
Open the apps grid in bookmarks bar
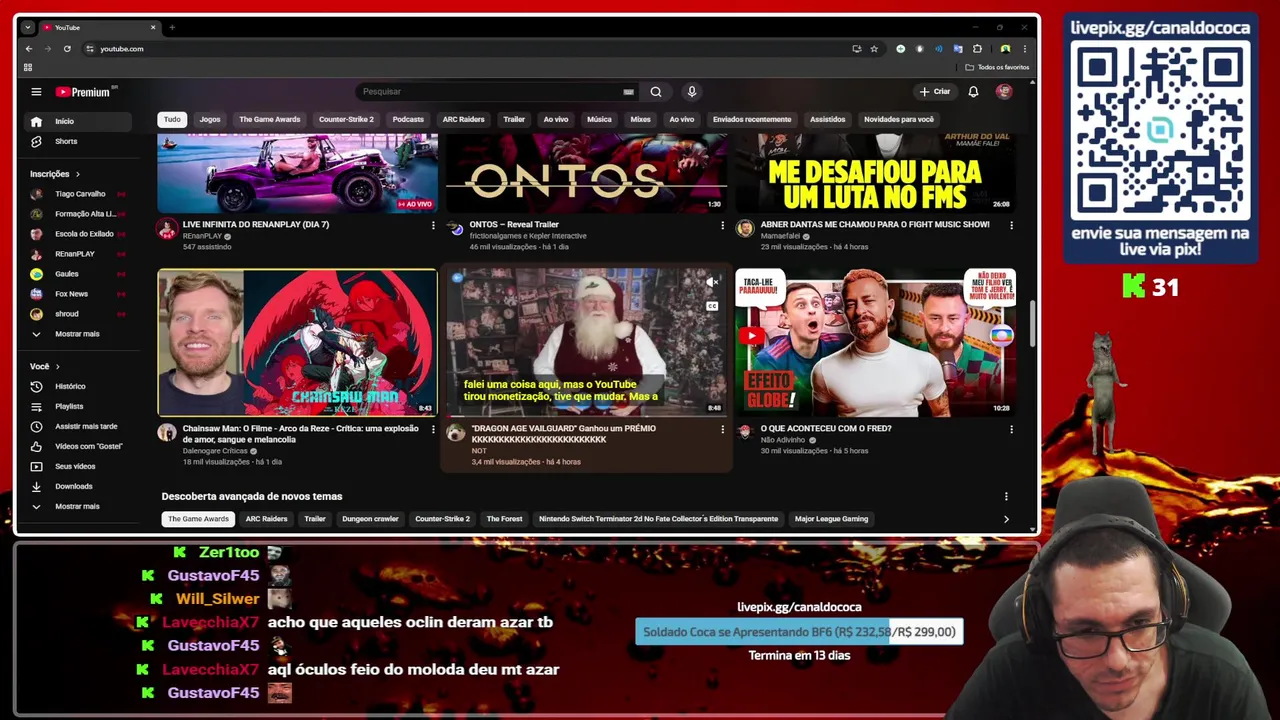pyautogui.click(x=28, y=67)
